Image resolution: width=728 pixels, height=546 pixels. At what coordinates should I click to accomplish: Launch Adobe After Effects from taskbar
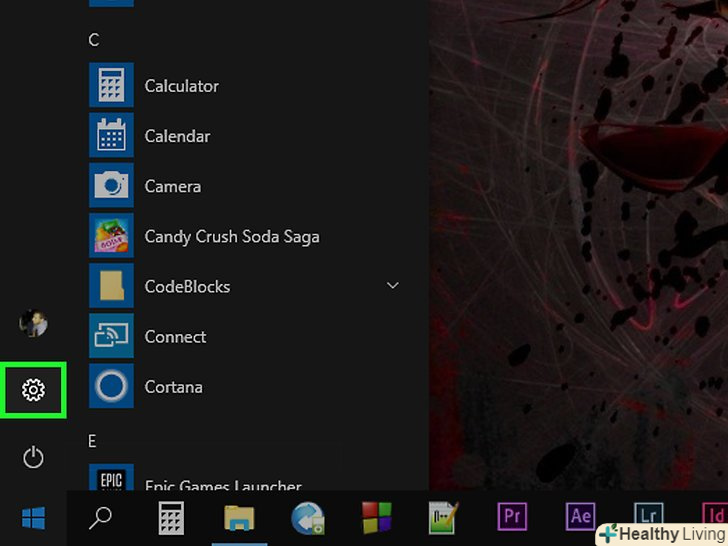[580, 517]
